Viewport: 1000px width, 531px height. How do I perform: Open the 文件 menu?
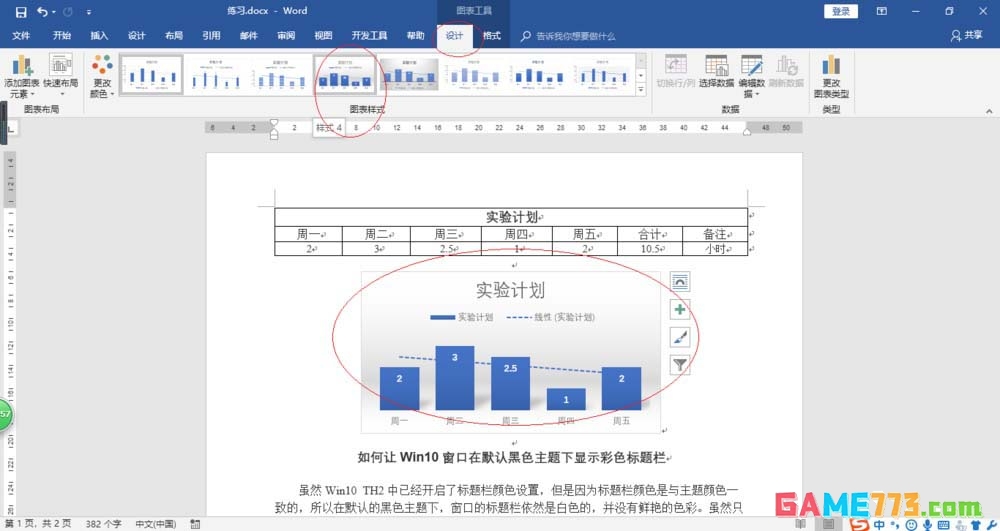21,36
